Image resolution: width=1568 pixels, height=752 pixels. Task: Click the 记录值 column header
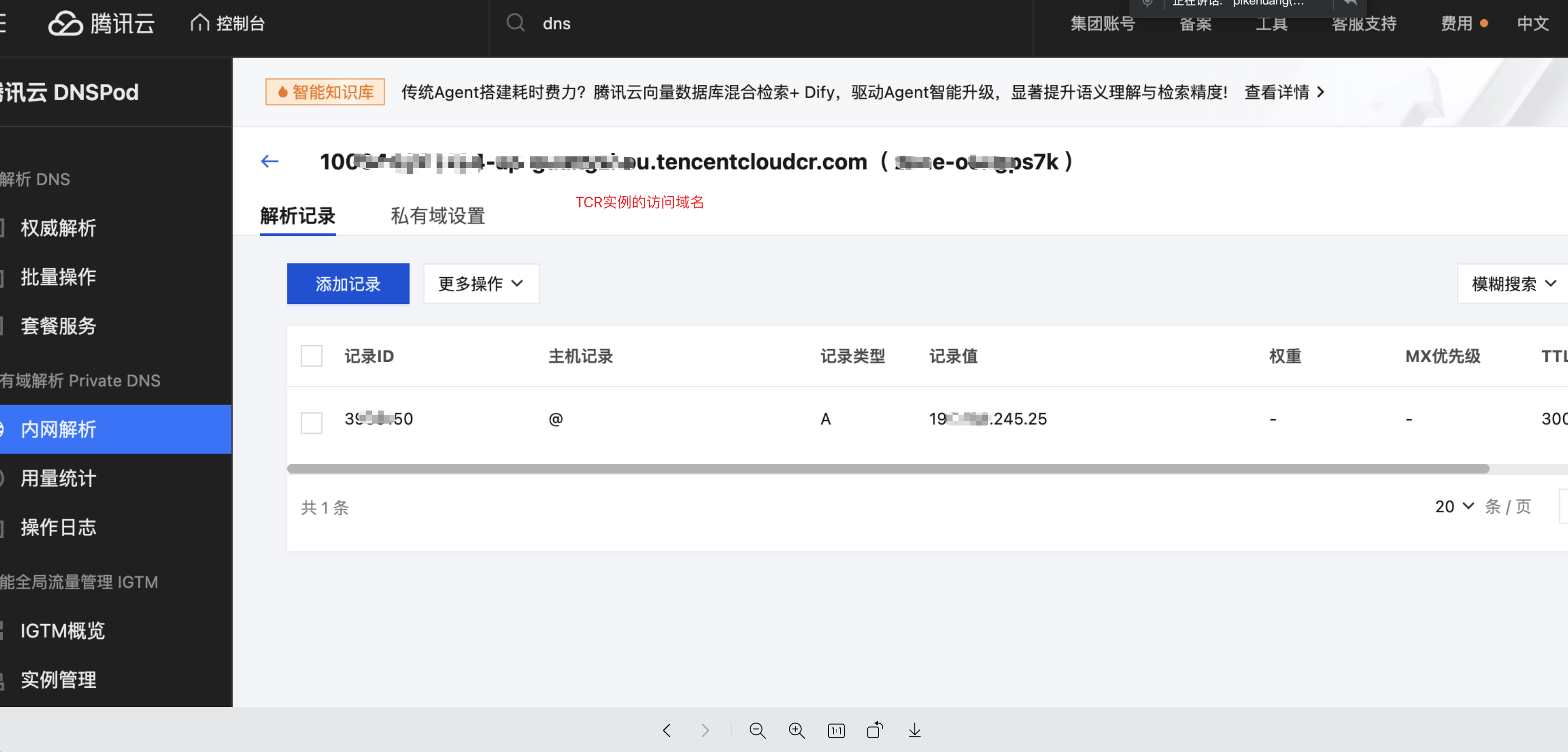[x=953, y=356]
